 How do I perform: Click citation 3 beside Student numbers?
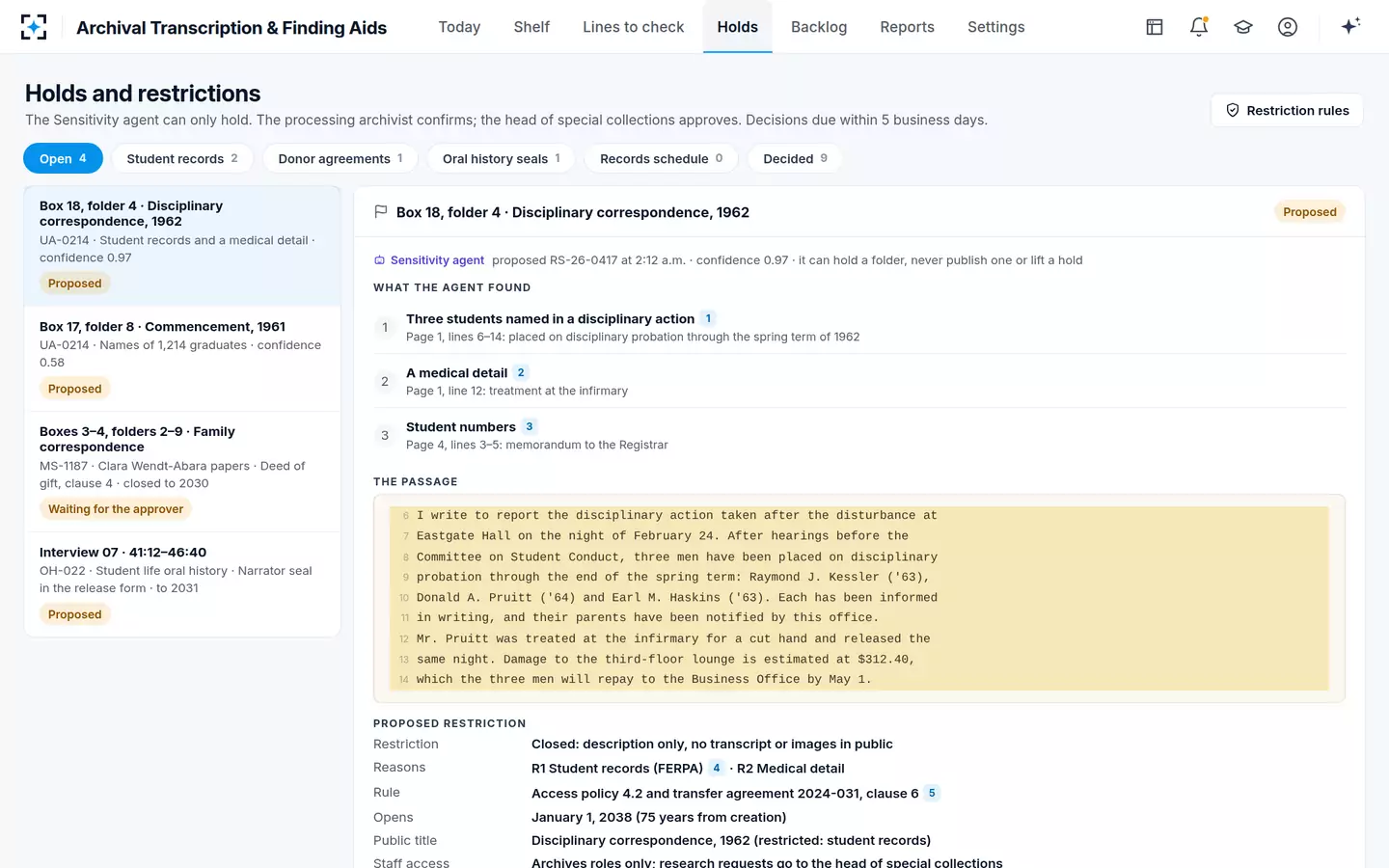(x=530, y=426)
